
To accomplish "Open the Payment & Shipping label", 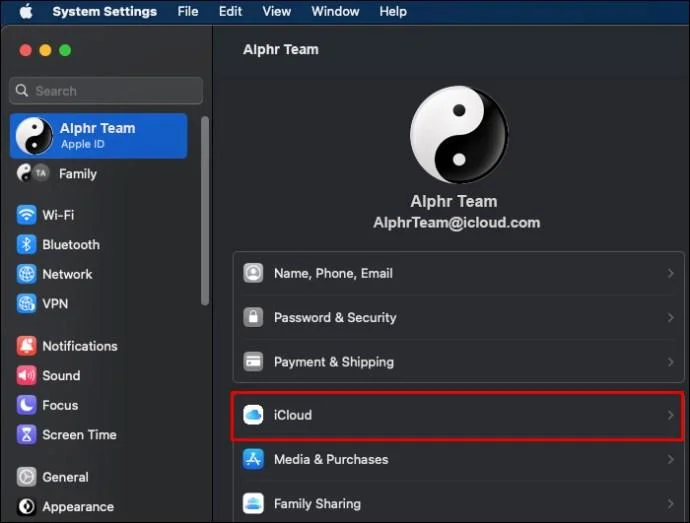I will (x=334, y=362).
